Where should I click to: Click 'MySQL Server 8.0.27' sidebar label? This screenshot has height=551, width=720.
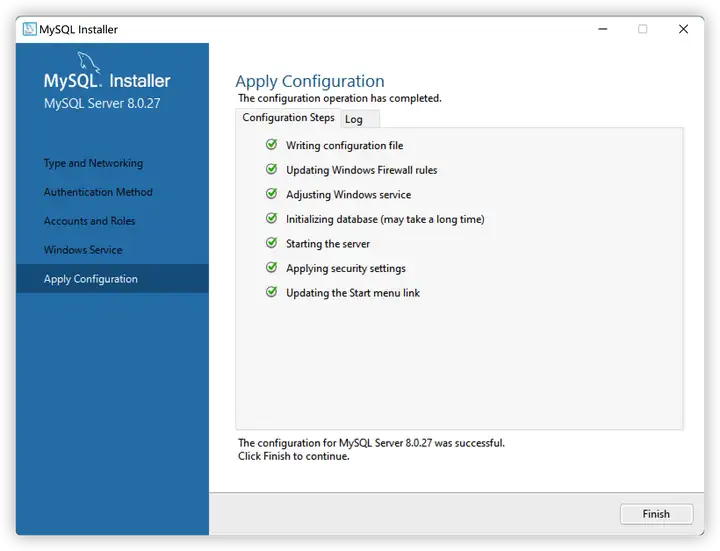102,103
